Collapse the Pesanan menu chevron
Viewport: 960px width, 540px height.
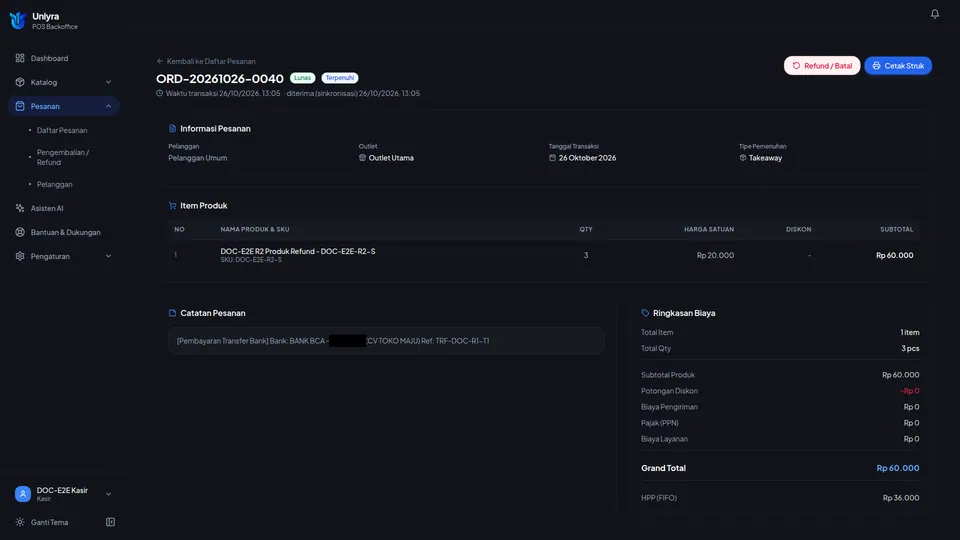tap(108, 106)
